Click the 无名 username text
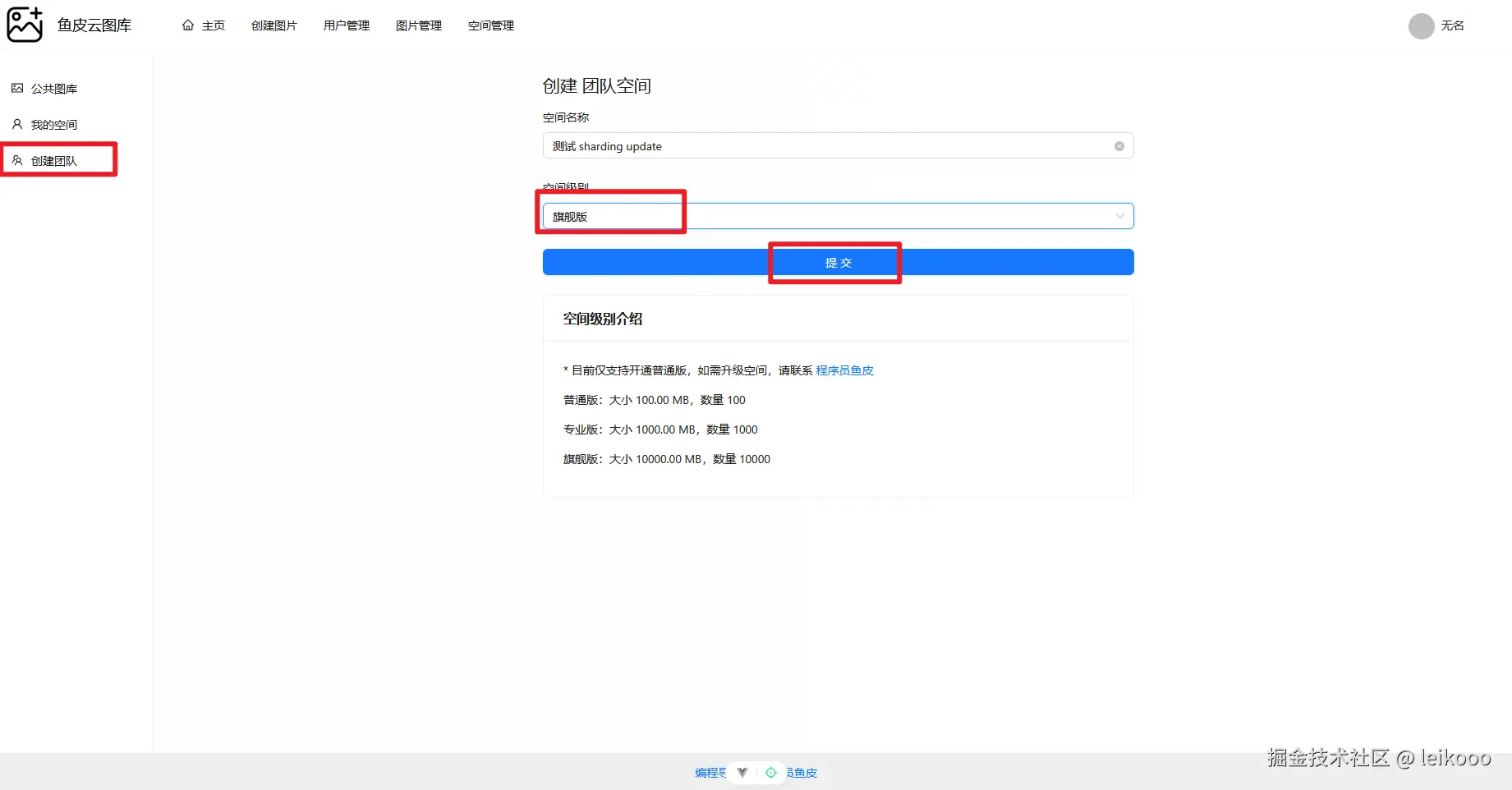 pyautogui.click(x=1452, y=25)
